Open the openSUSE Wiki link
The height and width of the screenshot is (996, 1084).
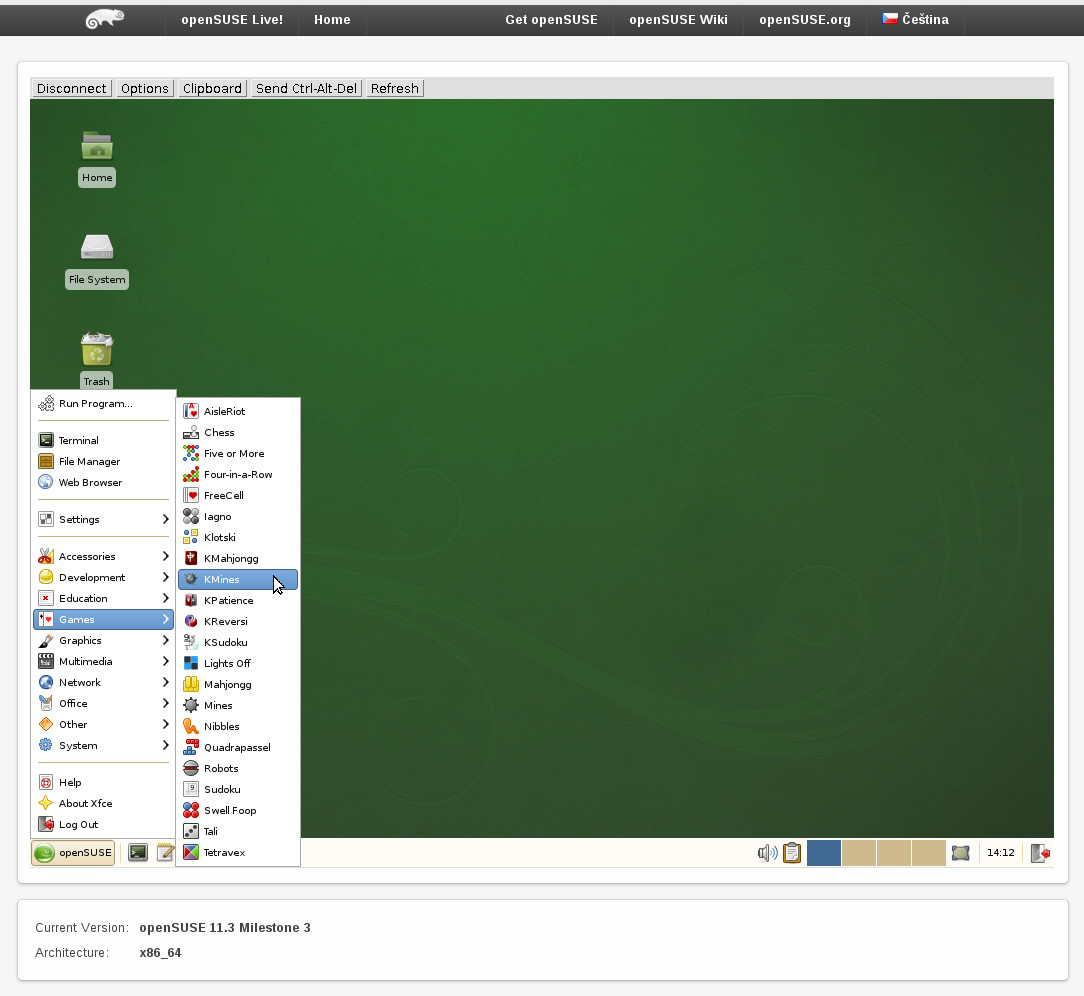(678, 19)
